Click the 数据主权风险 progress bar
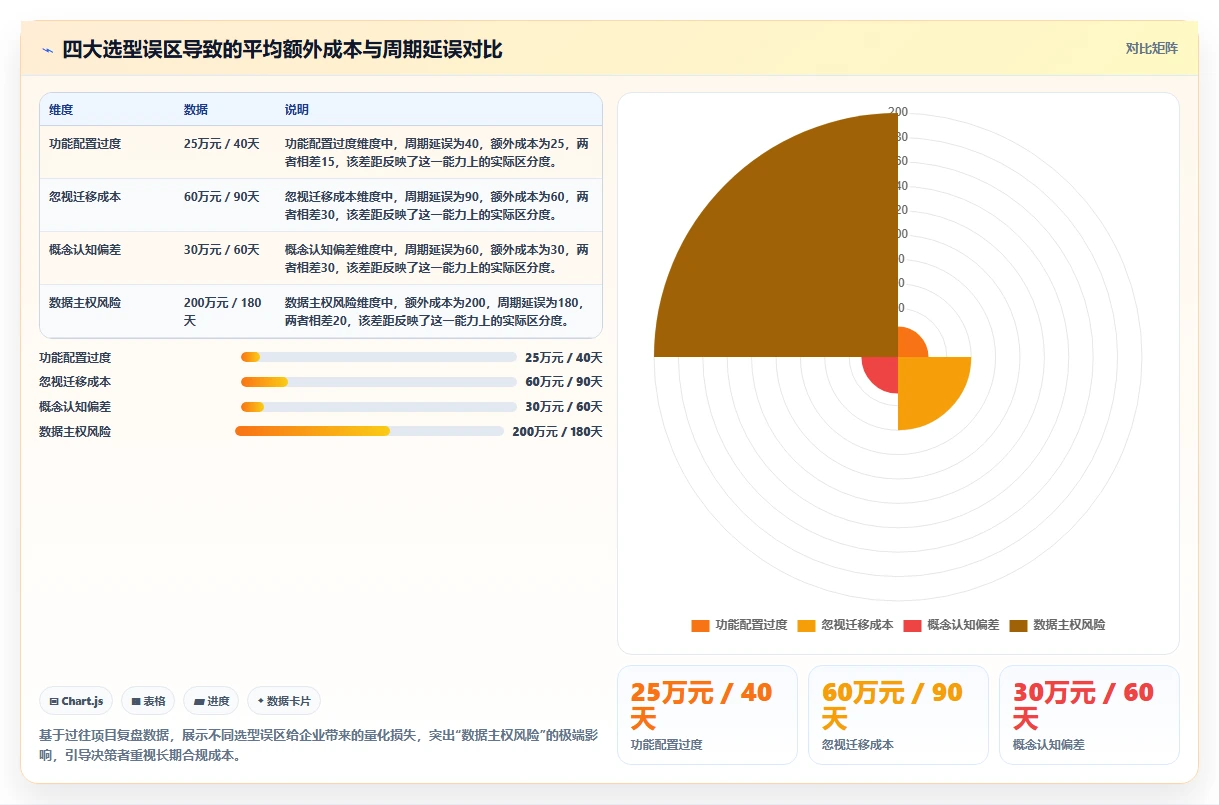The width and height of the screenshot is (1219, 805). [369, 431]
